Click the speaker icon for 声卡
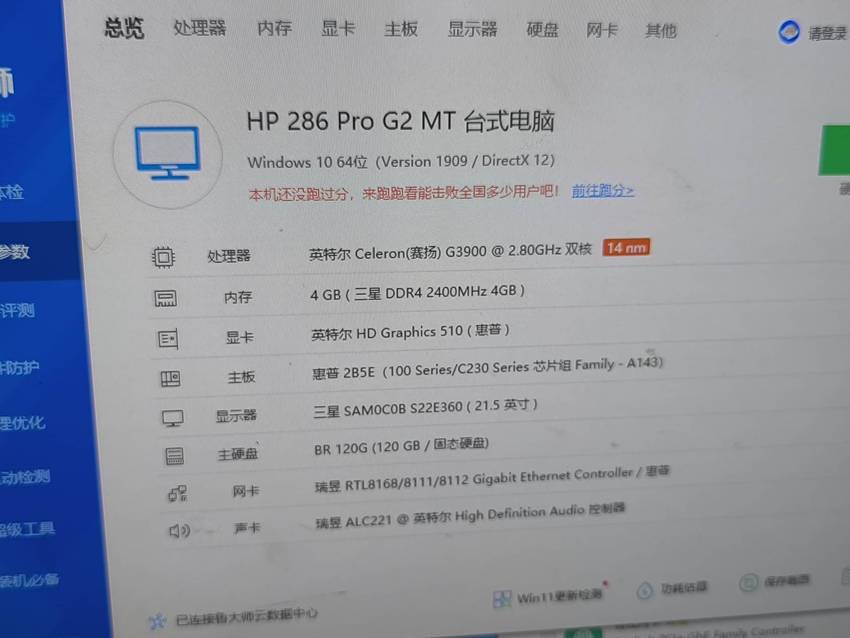850x638 pixels. pyautogui.click(x=179, y=530)
